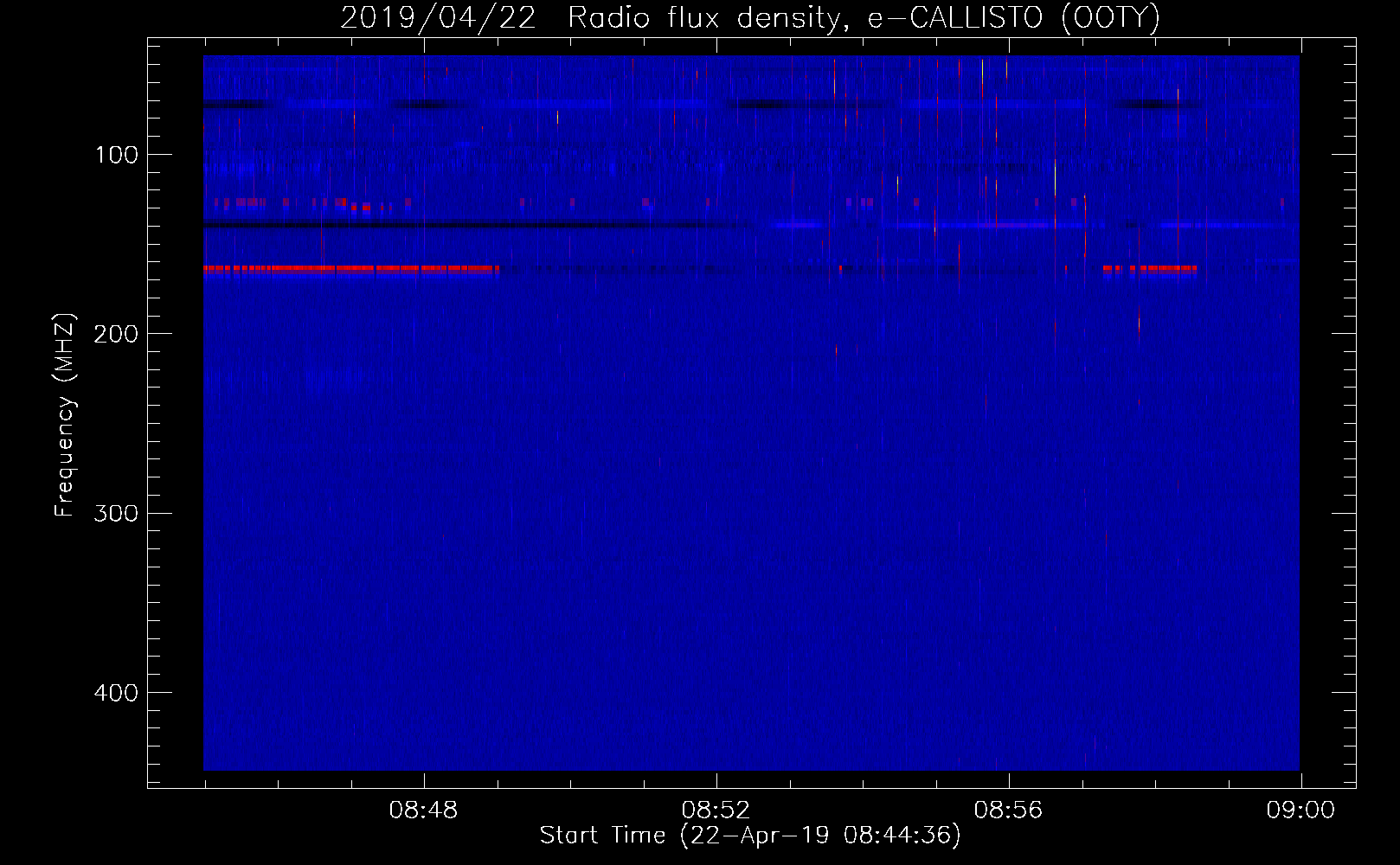Click the 400 frequency tick label
Viewport: 1400px width, 865px height.
pos(116,693)
